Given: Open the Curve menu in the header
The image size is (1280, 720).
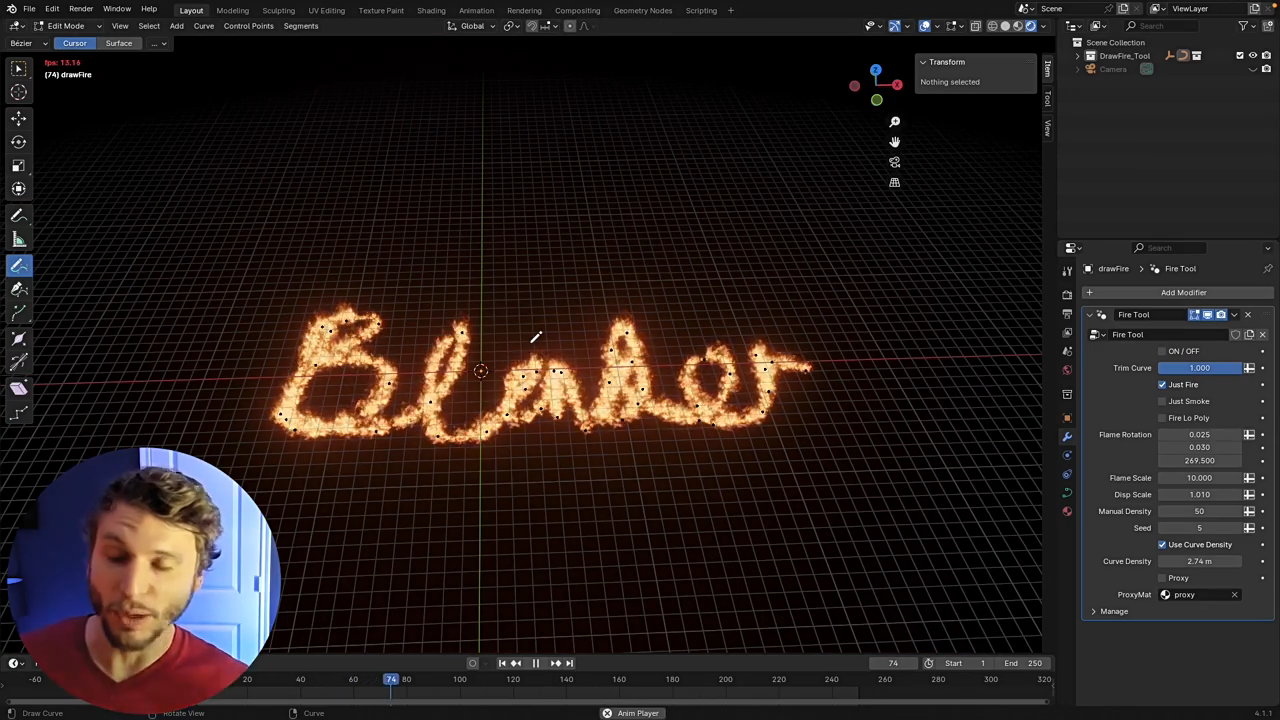Looking at the screenshot, I should pos(204,25).
